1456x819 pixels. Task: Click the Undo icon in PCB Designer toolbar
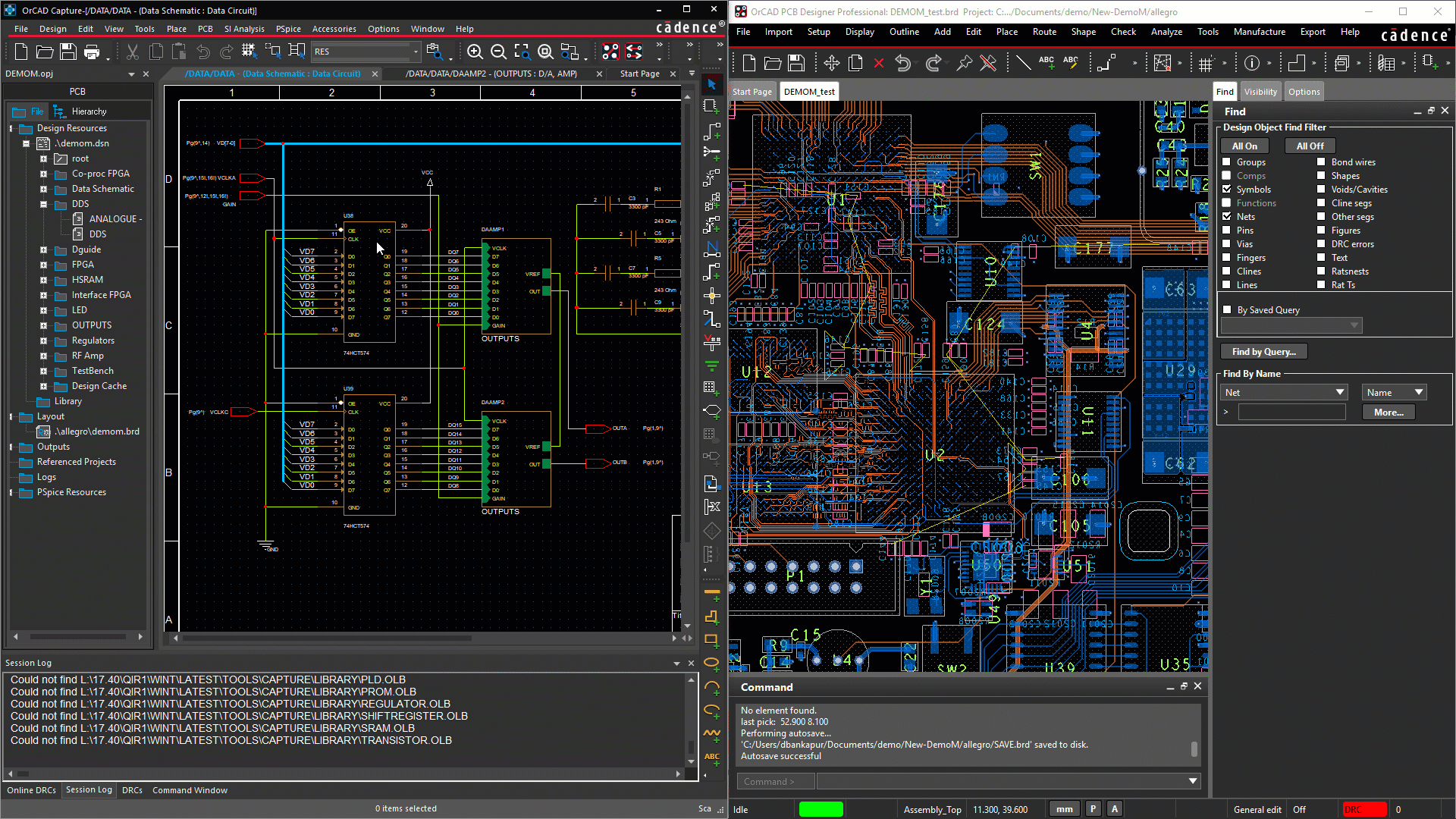point(902,63)
